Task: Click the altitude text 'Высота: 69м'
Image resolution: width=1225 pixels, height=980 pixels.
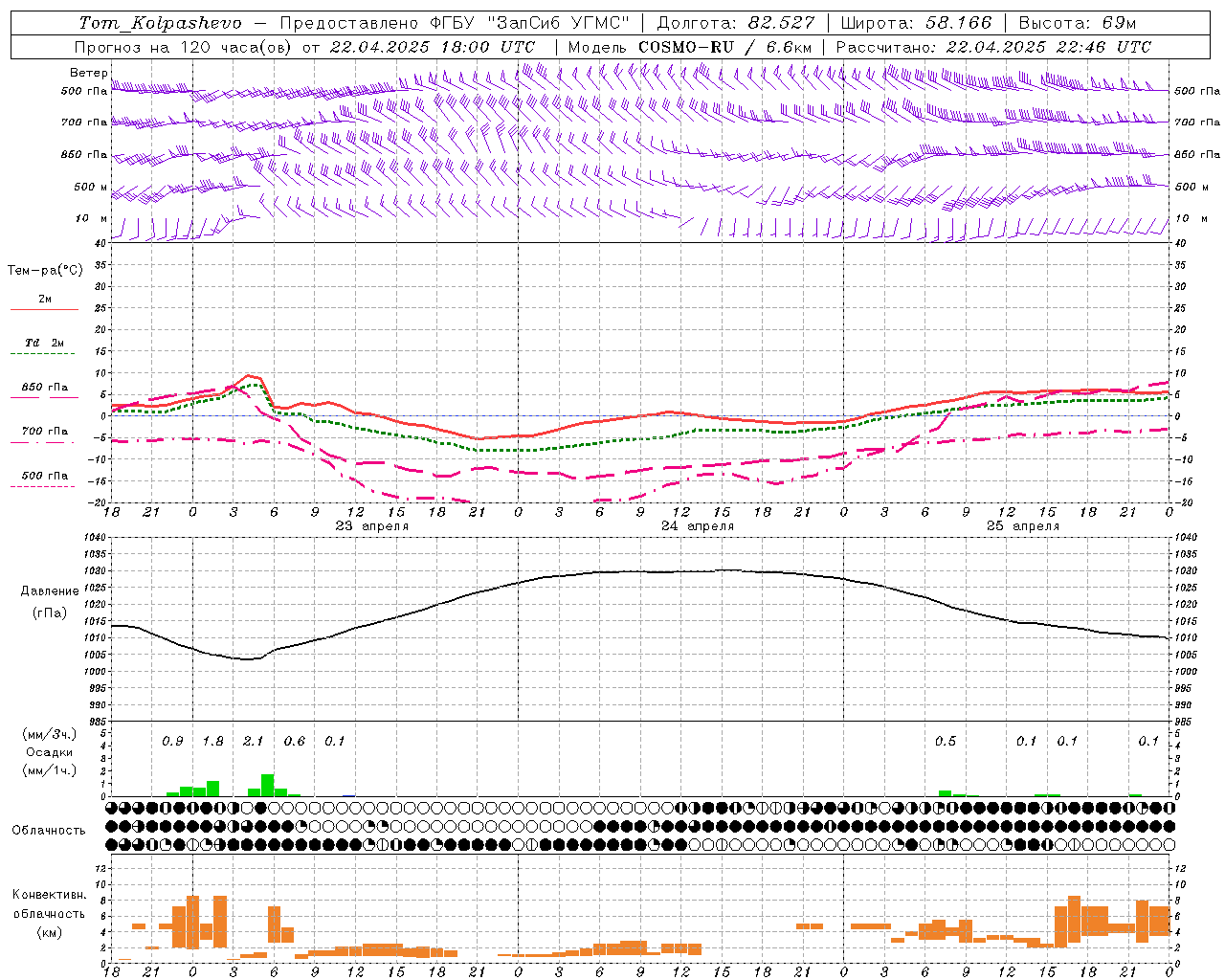Action: point(1077,23)
